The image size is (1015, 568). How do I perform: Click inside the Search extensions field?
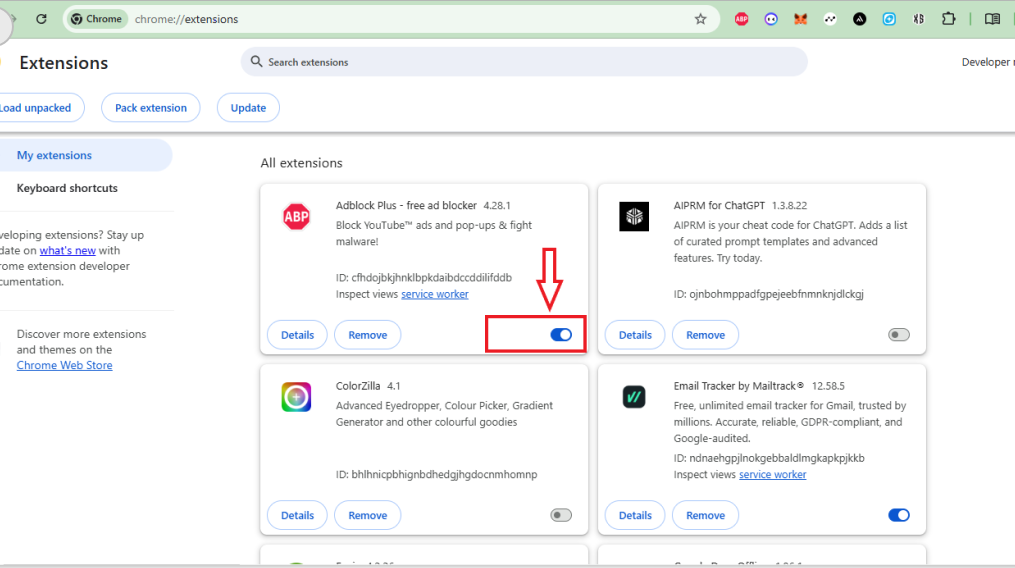(524, 62)
